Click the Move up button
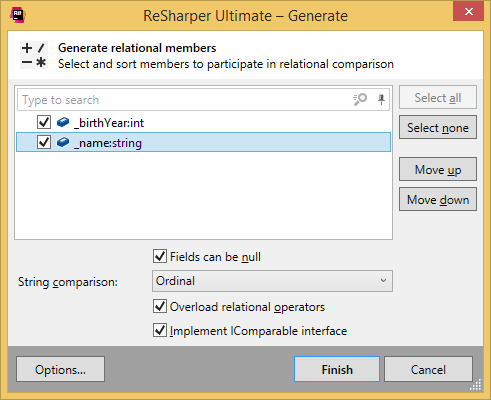The height and width of the screenshot is (400, 491). [438, 169]
